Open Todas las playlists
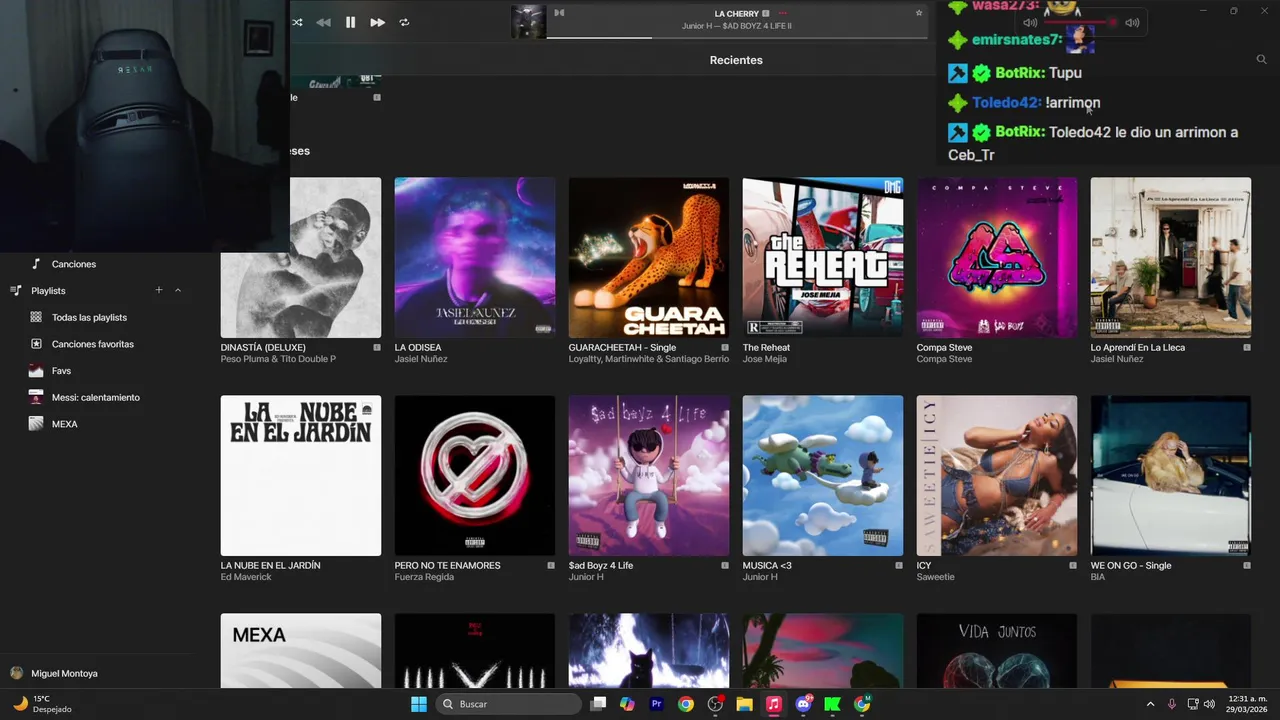Image resolution: width=1280 pixels, height=720 pixels. [x=89, y=318]
